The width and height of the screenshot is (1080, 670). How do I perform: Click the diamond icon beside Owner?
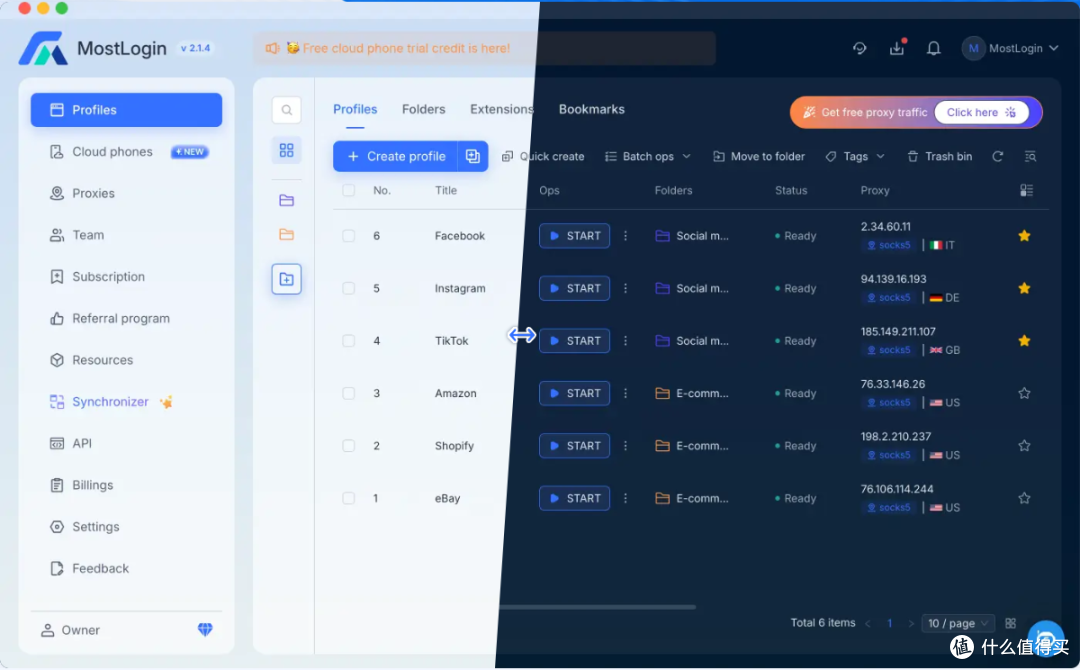pyautogui.click(x=205, y=629)
